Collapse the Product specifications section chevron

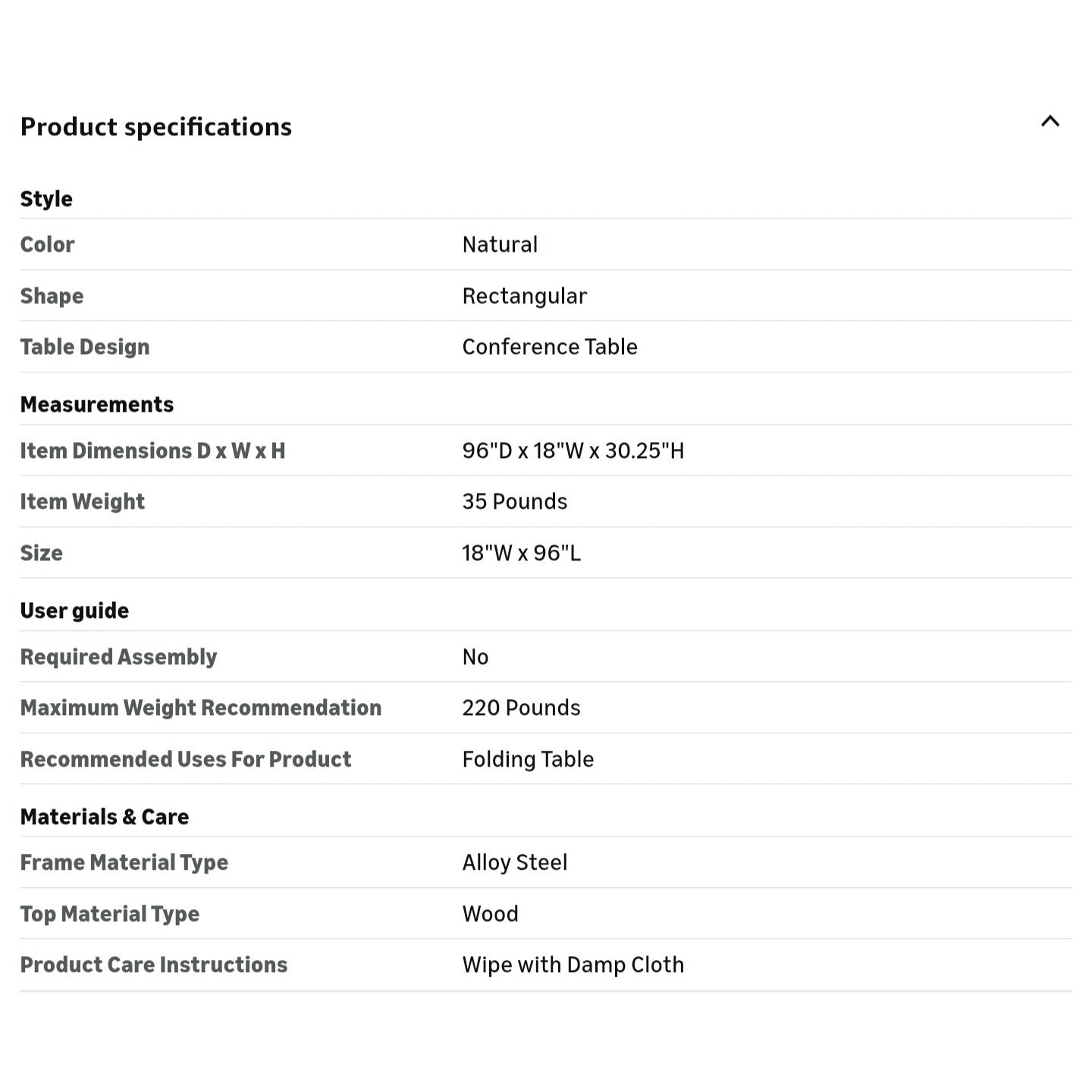pos(1050,121)
